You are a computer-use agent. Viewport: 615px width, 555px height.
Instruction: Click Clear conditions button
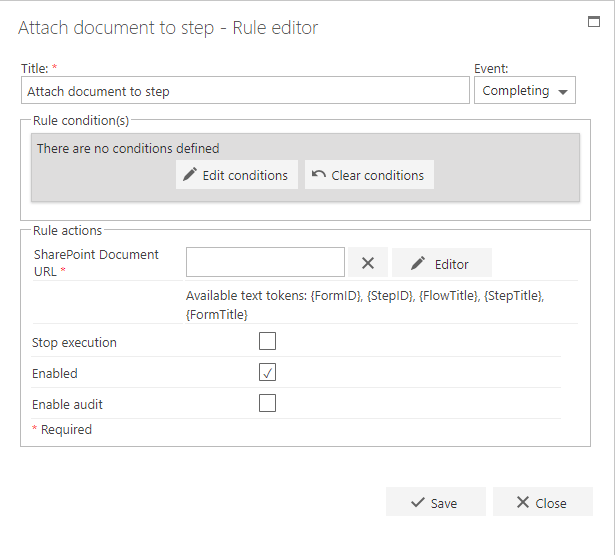pyautogui.click(x=369, y=175)
